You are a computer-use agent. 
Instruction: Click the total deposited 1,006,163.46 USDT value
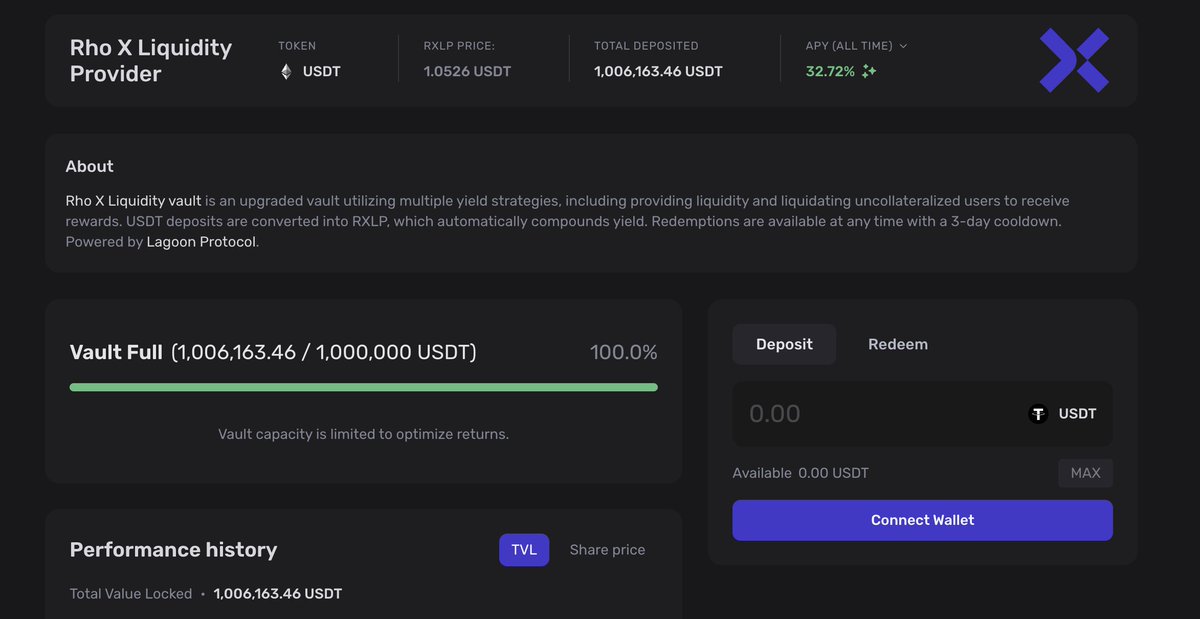click(x=658, y=72)
